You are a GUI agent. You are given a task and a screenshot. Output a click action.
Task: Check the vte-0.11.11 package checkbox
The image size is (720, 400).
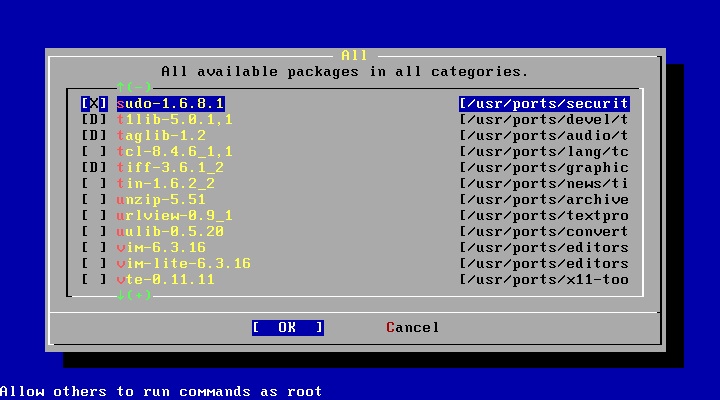[94, 280]
